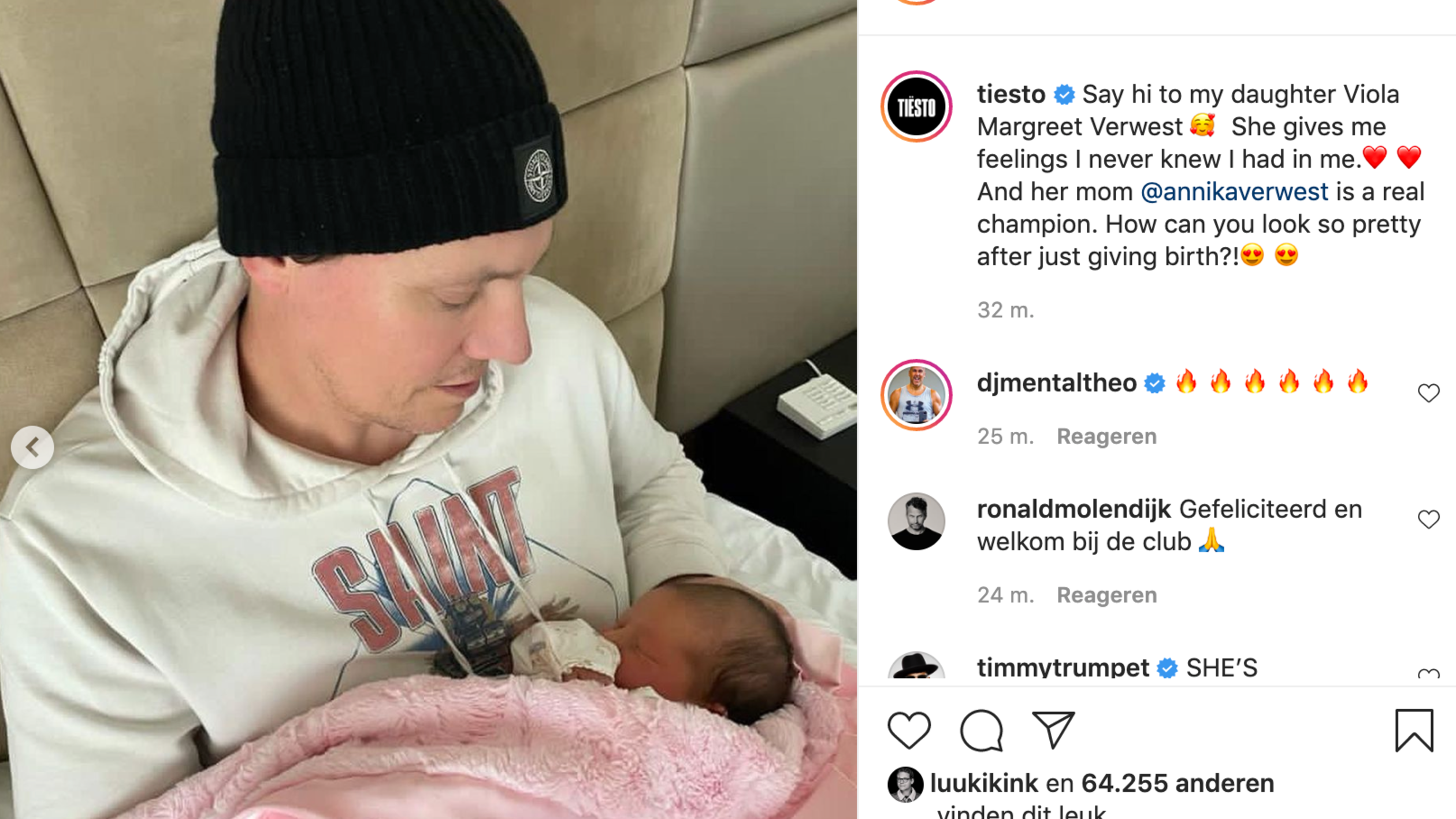Go to previous photo with left arrow
Image resolution: width=1456 pixels, height=819 pixels.
point(32,447)
